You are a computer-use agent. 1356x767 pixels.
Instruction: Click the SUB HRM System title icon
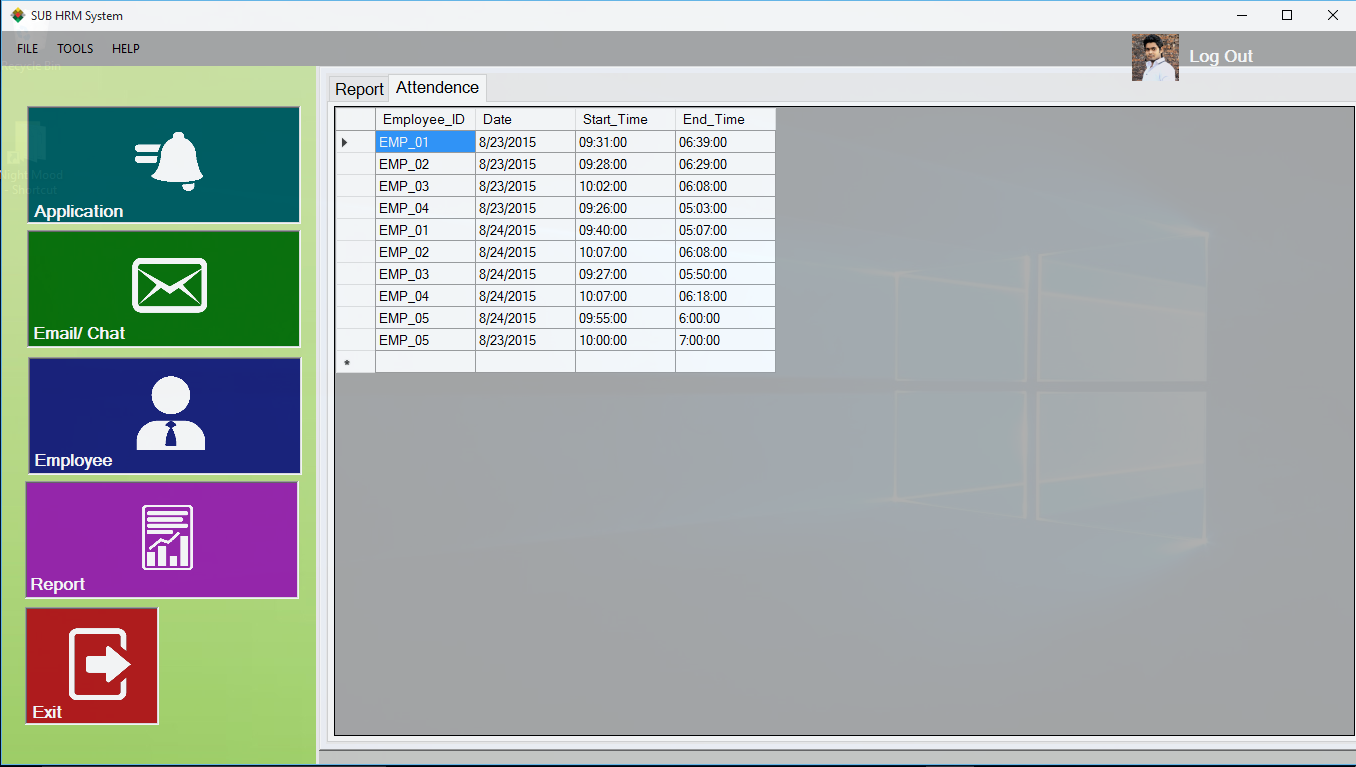point(17,15)
